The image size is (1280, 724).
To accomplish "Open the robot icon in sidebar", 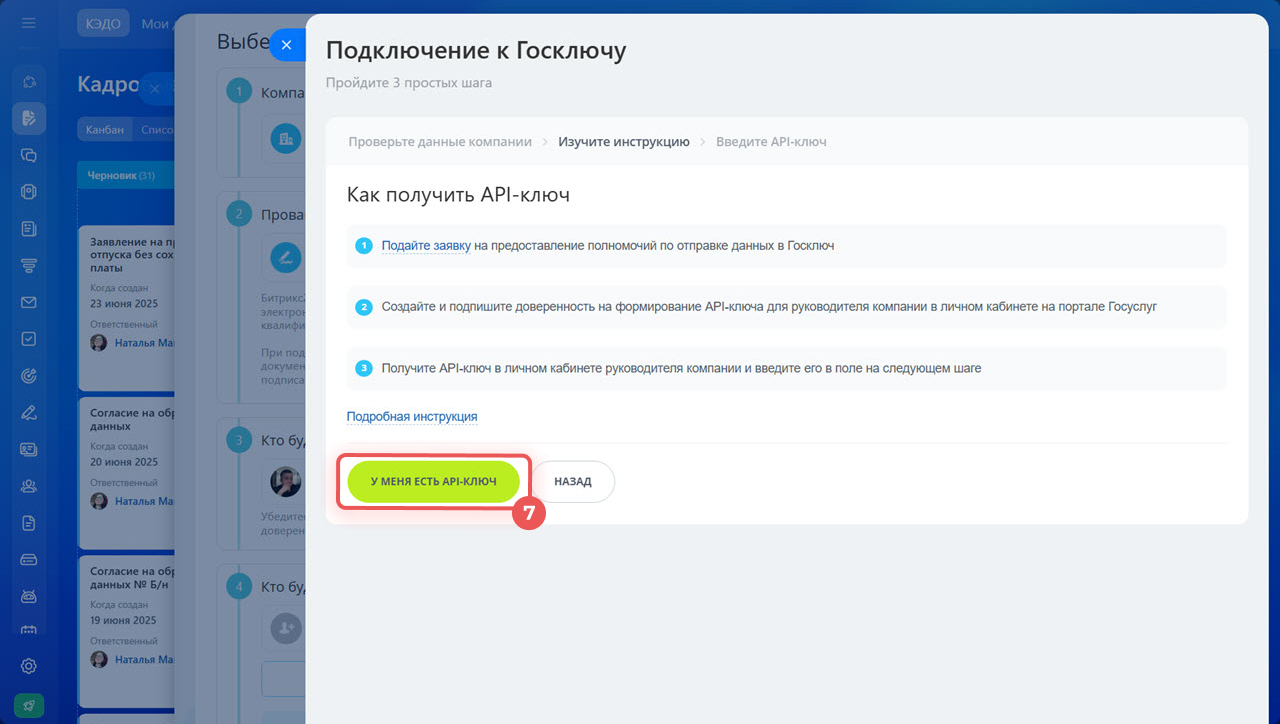I will coord(29,596).
